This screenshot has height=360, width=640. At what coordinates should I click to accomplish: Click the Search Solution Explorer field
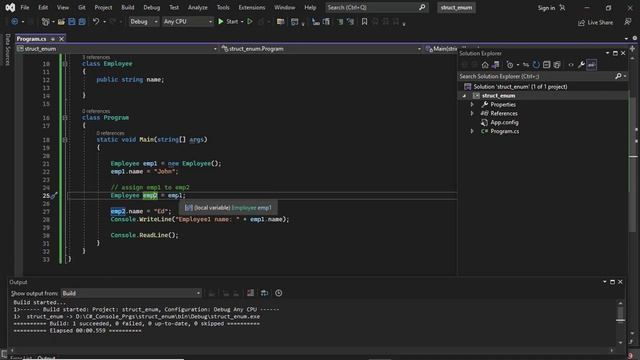tap(536, 76)
